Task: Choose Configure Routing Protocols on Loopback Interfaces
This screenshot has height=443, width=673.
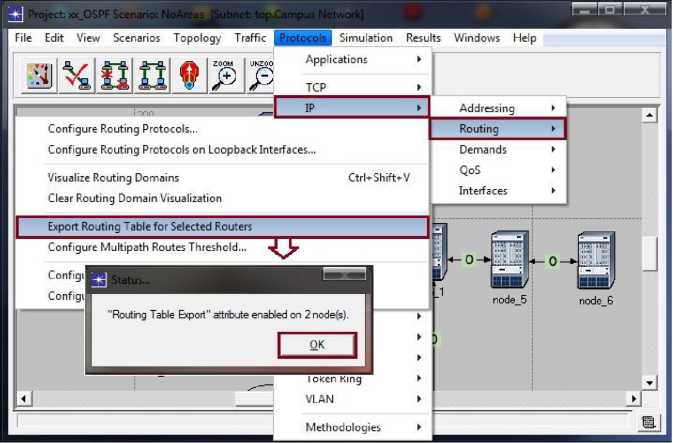Action: pos(222,149)
